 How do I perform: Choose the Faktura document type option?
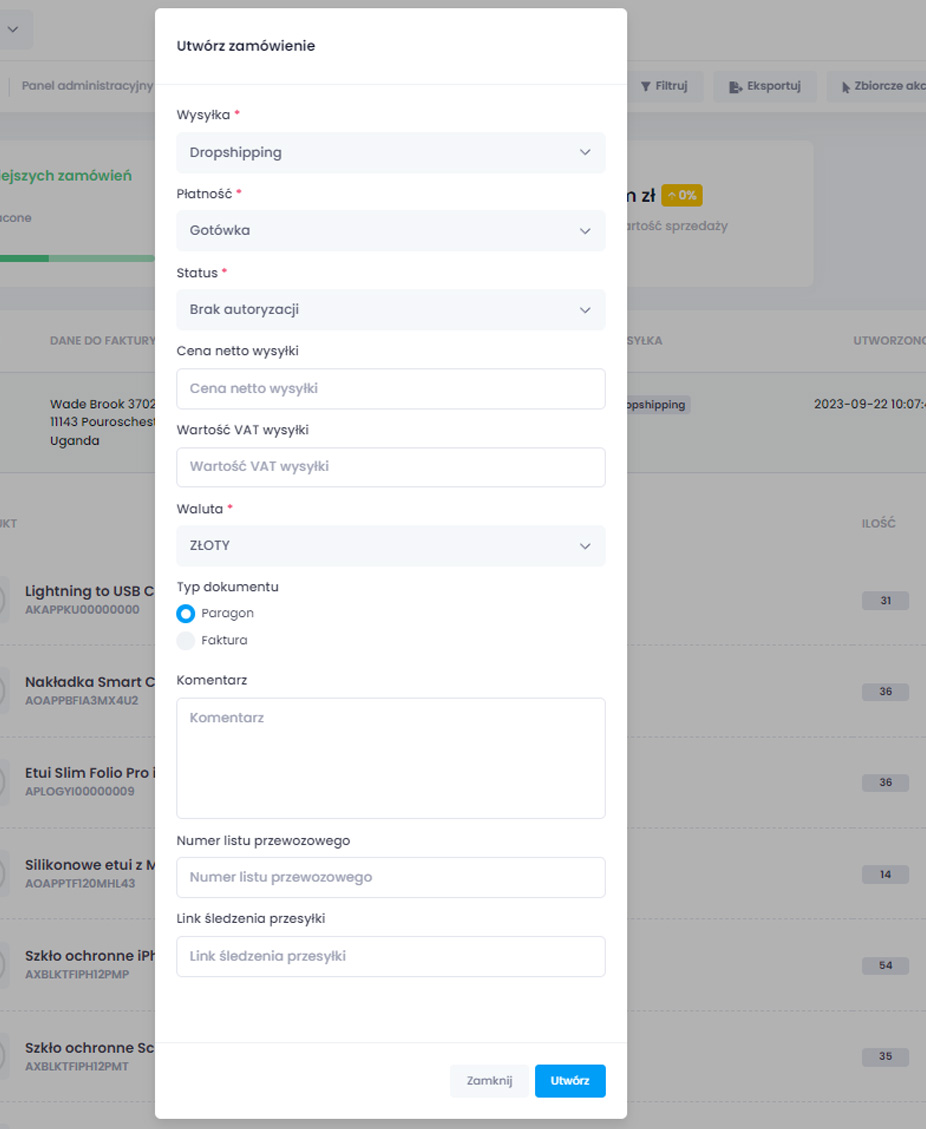(x=186, y=641)
